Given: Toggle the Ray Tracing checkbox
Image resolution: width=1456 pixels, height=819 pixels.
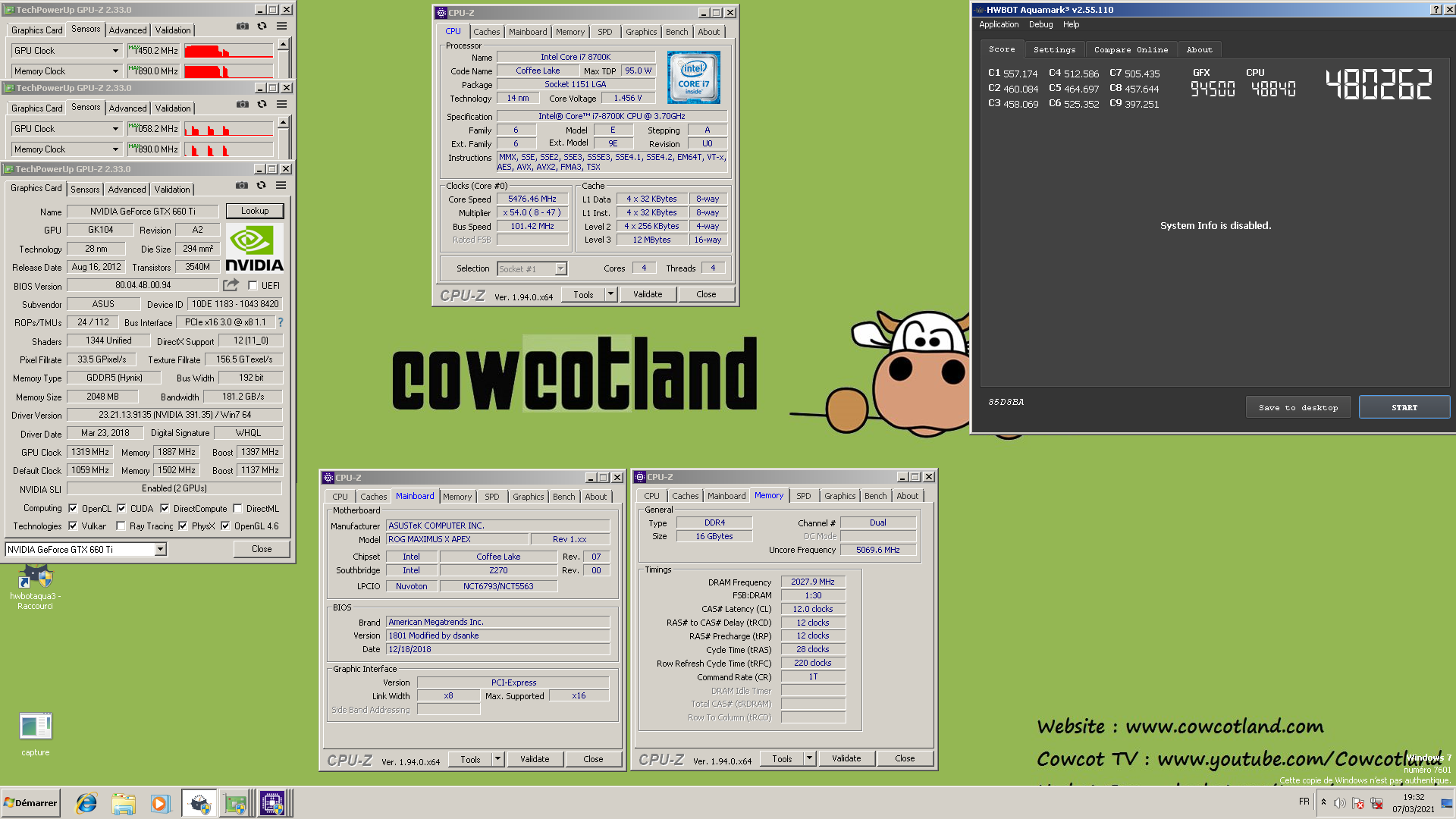Looking at the screenshot, I should (x=121, y=526).
